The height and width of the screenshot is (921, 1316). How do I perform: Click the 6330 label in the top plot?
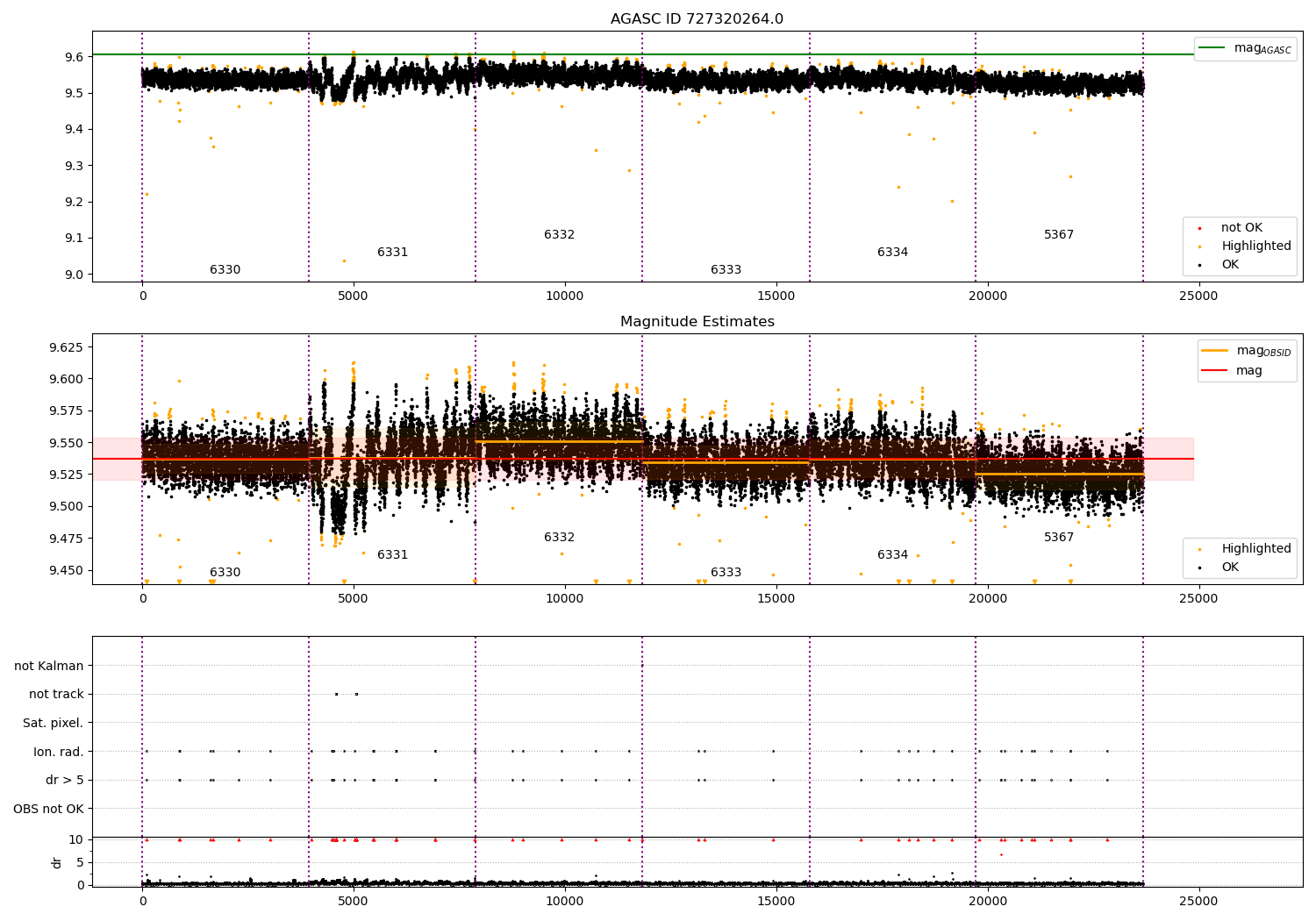pos(225,270)
